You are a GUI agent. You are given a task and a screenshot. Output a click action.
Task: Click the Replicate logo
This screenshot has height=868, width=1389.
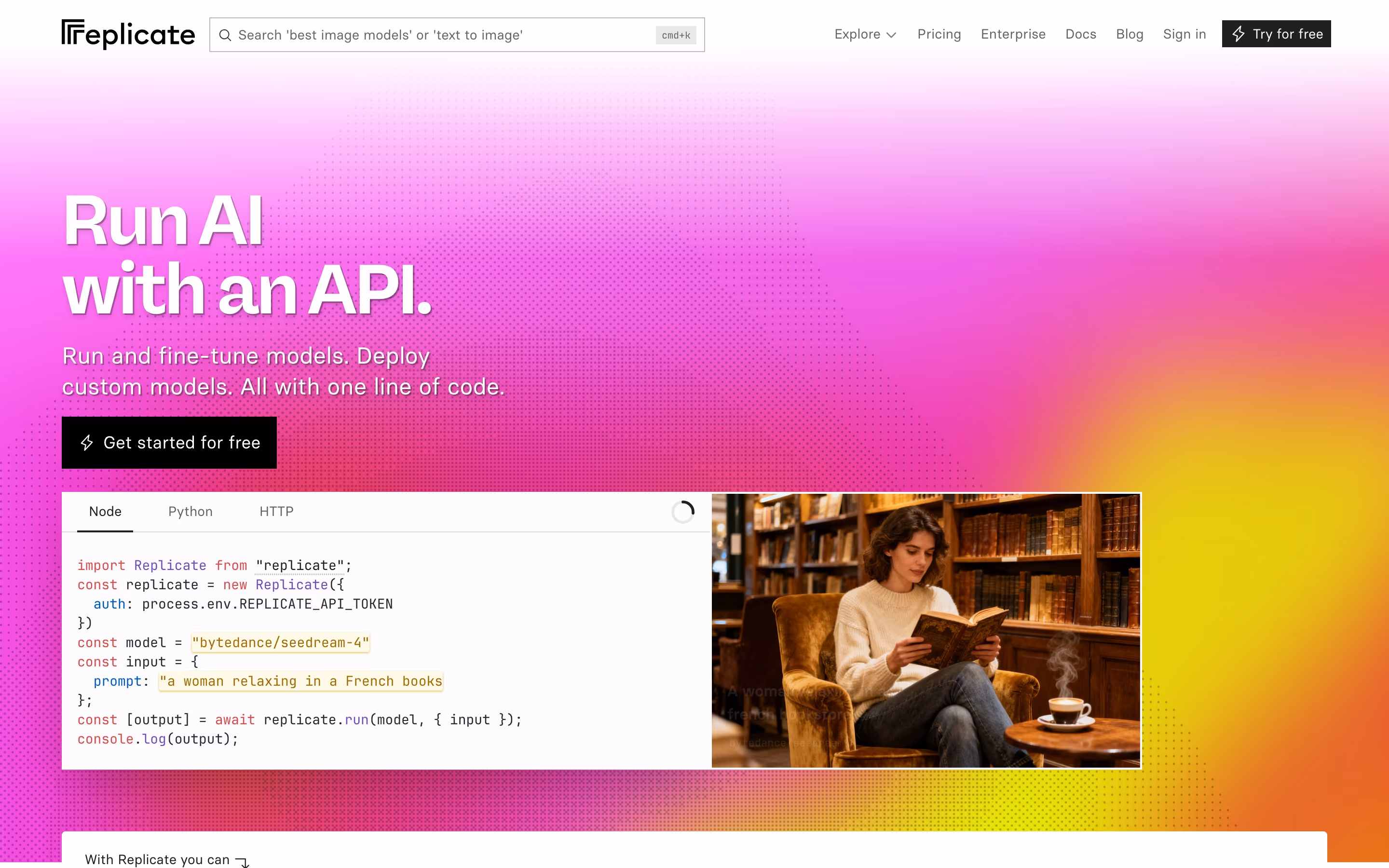click(128, 34)
